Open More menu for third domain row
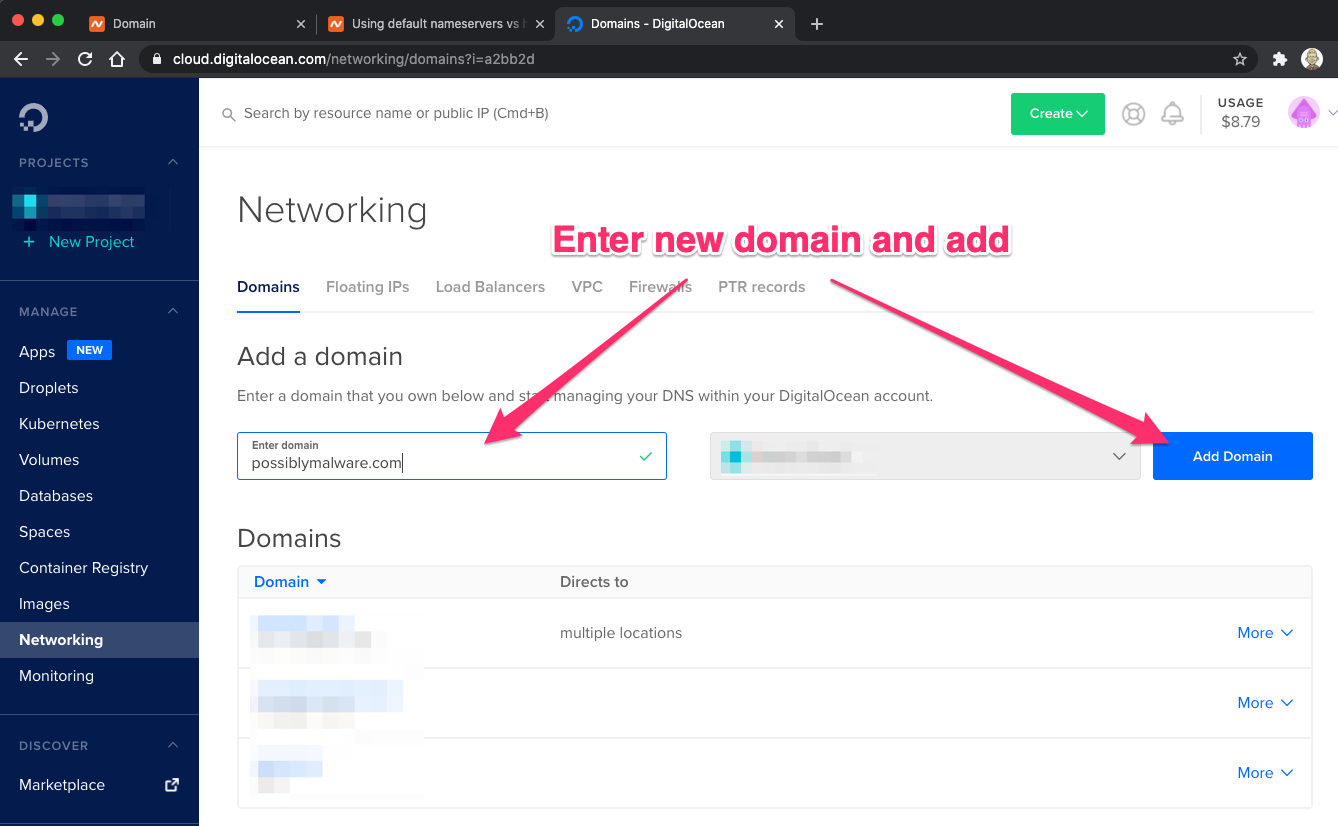1338x826 pixels. 1265,773
